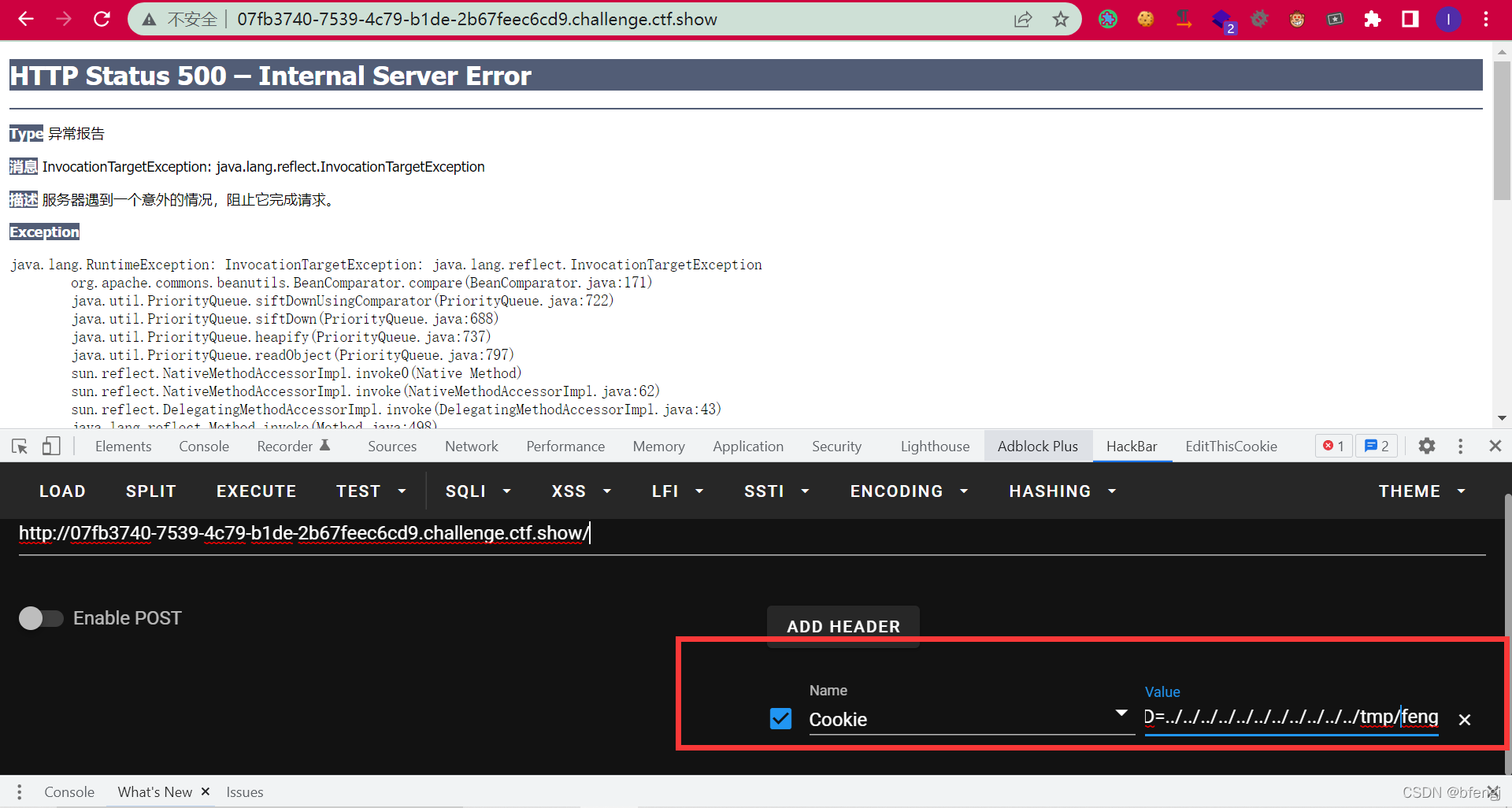Go back with the browser back arrow
This screenshot has width=1512, height=808.
(25, 19)
